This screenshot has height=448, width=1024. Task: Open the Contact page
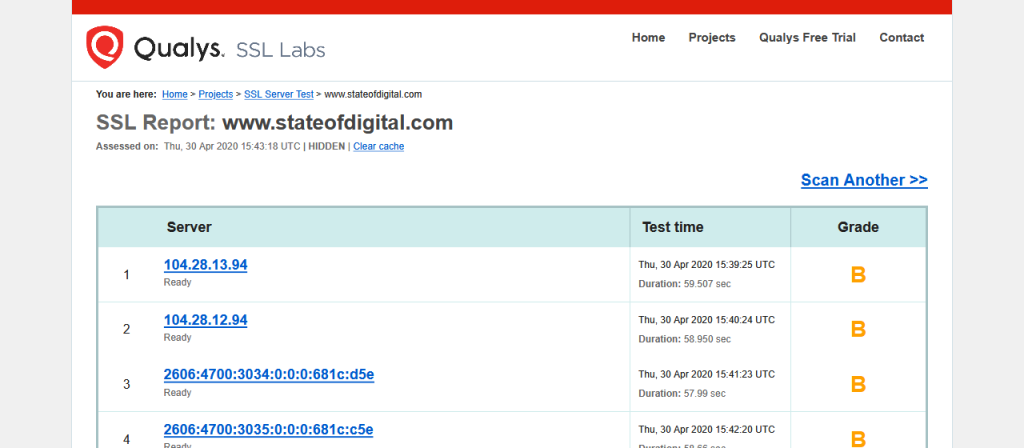(901, 38)
